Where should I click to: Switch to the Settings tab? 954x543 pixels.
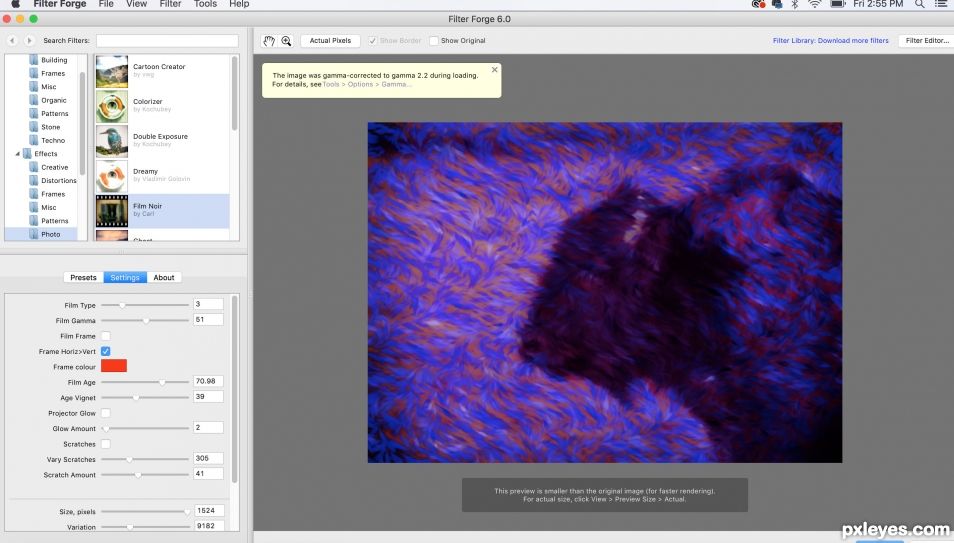[x=125, y=278]
